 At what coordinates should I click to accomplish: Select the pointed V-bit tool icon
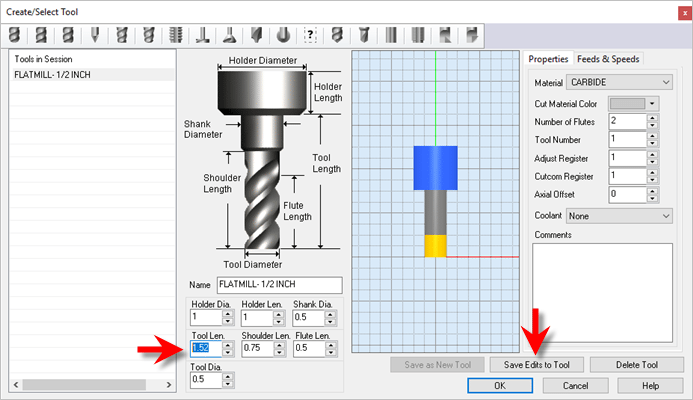point(95,35)
